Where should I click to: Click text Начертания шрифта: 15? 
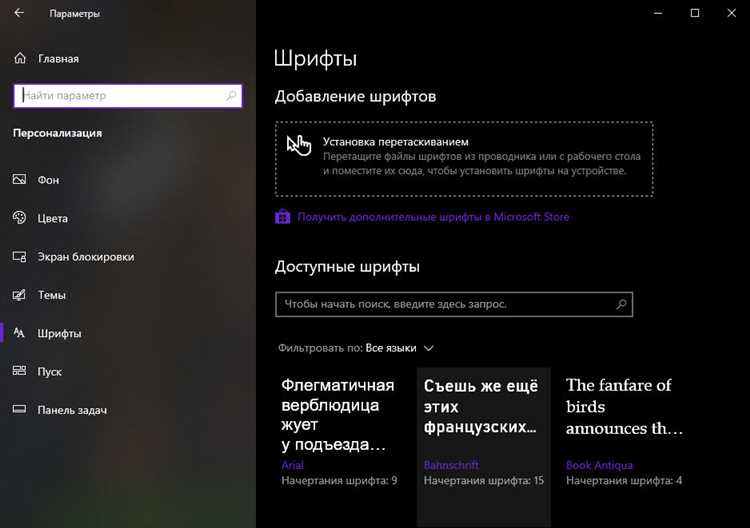click(x=484, y=480)
